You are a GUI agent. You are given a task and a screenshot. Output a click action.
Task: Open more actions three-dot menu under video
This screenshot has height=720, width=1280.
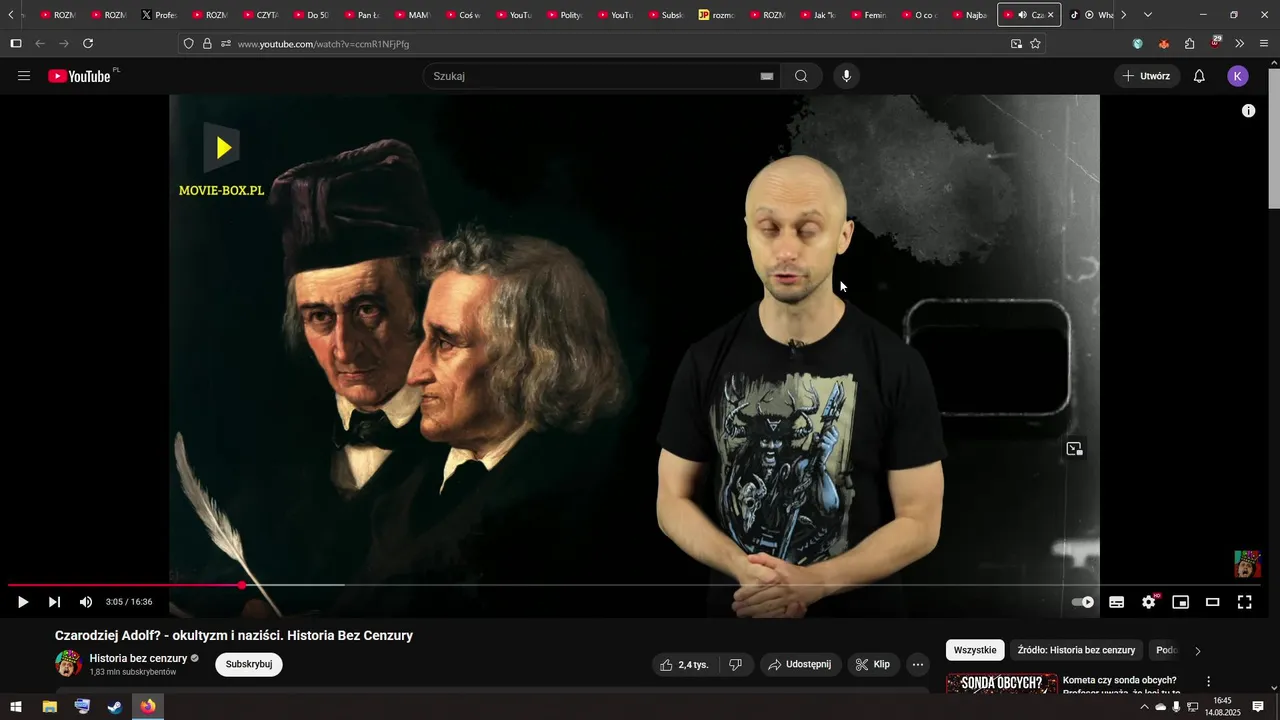(x=918, y=664)
